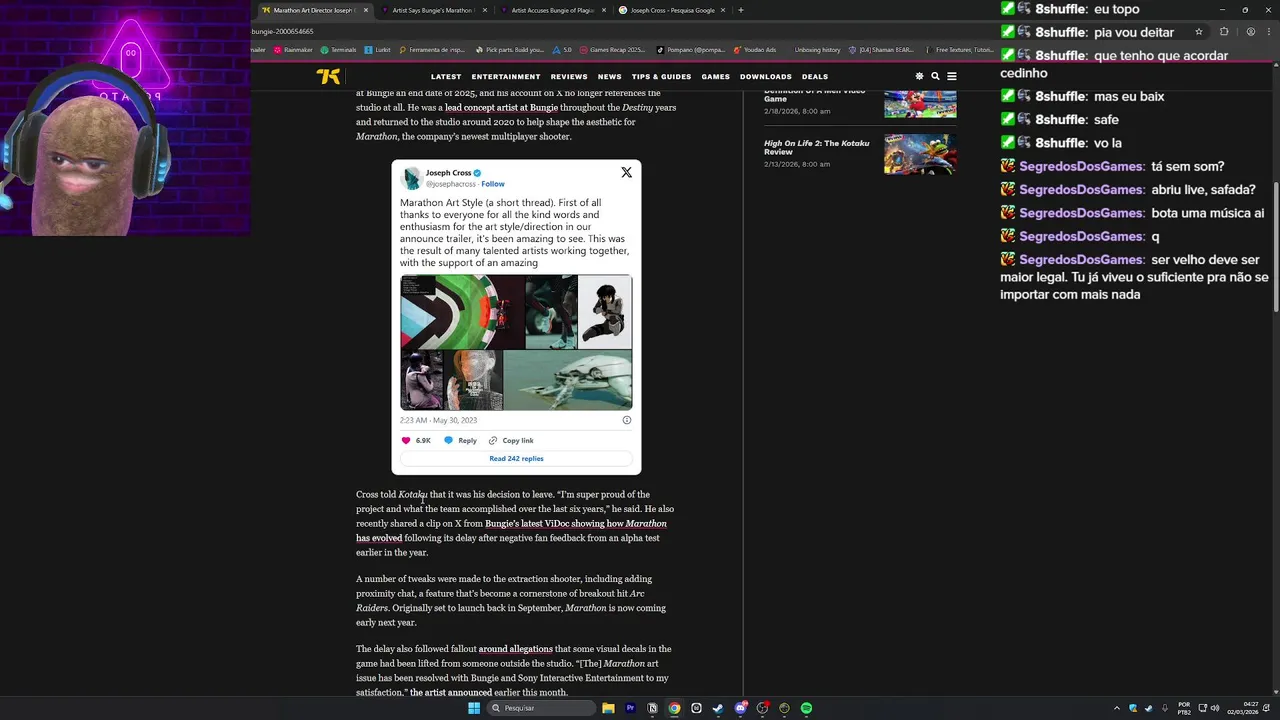
Task: Open Spotify from the taskbar
Action: [806, 708]
